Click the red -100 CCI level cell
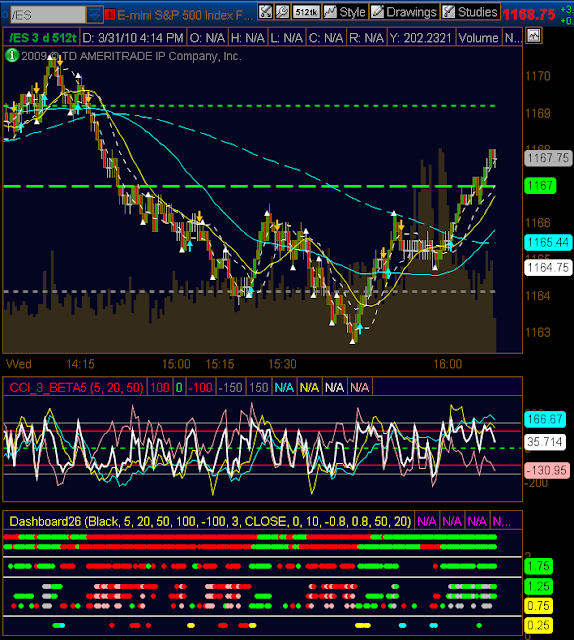 pos(200,387)
